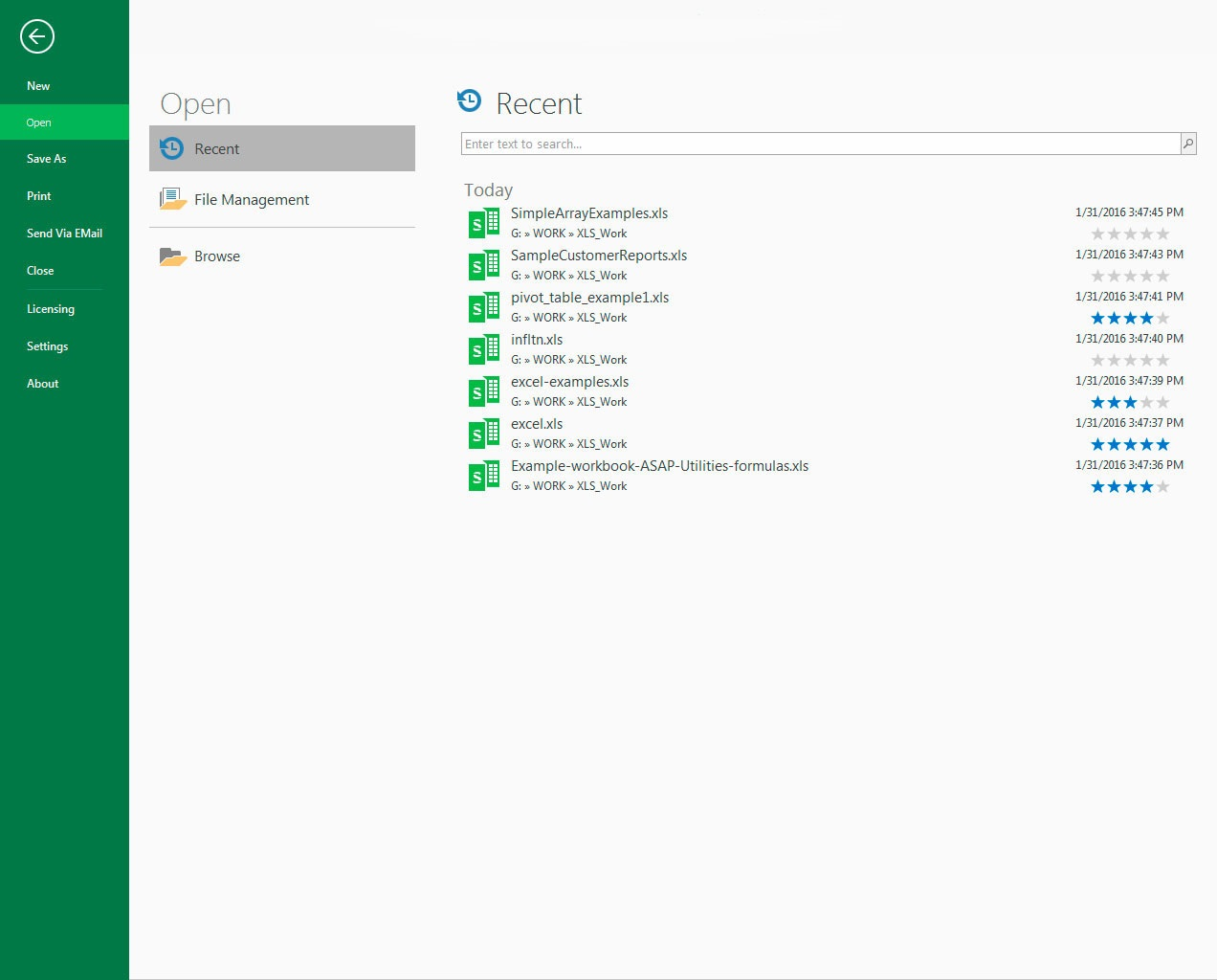Open Example-workbook-ASAP-Utilities-formulas.xls
1217x980 pixels.
pyautogui.click(x=659, y=466)
